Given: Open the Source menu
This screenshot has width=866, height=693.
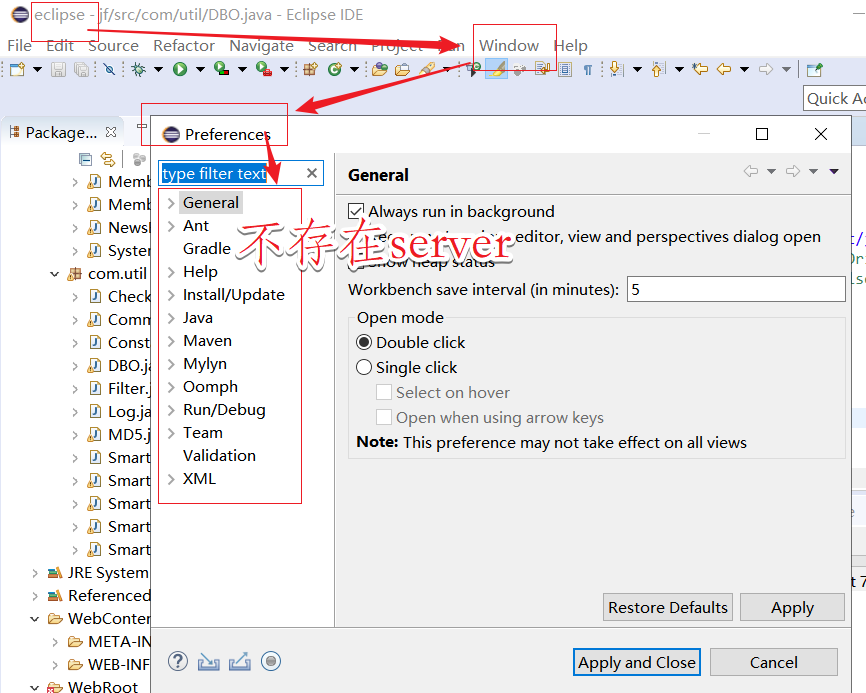Looking at the screenshot, I should coord(113,46).
